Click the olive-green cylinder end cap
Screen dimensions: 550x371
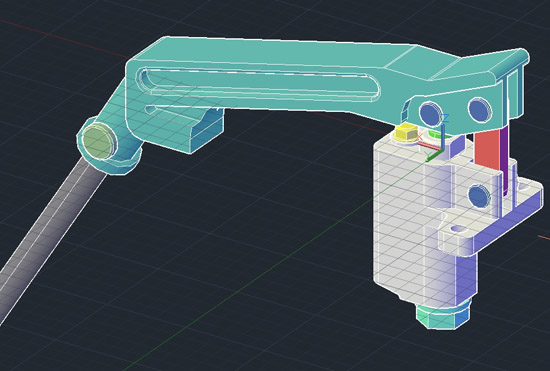[98, 142]
